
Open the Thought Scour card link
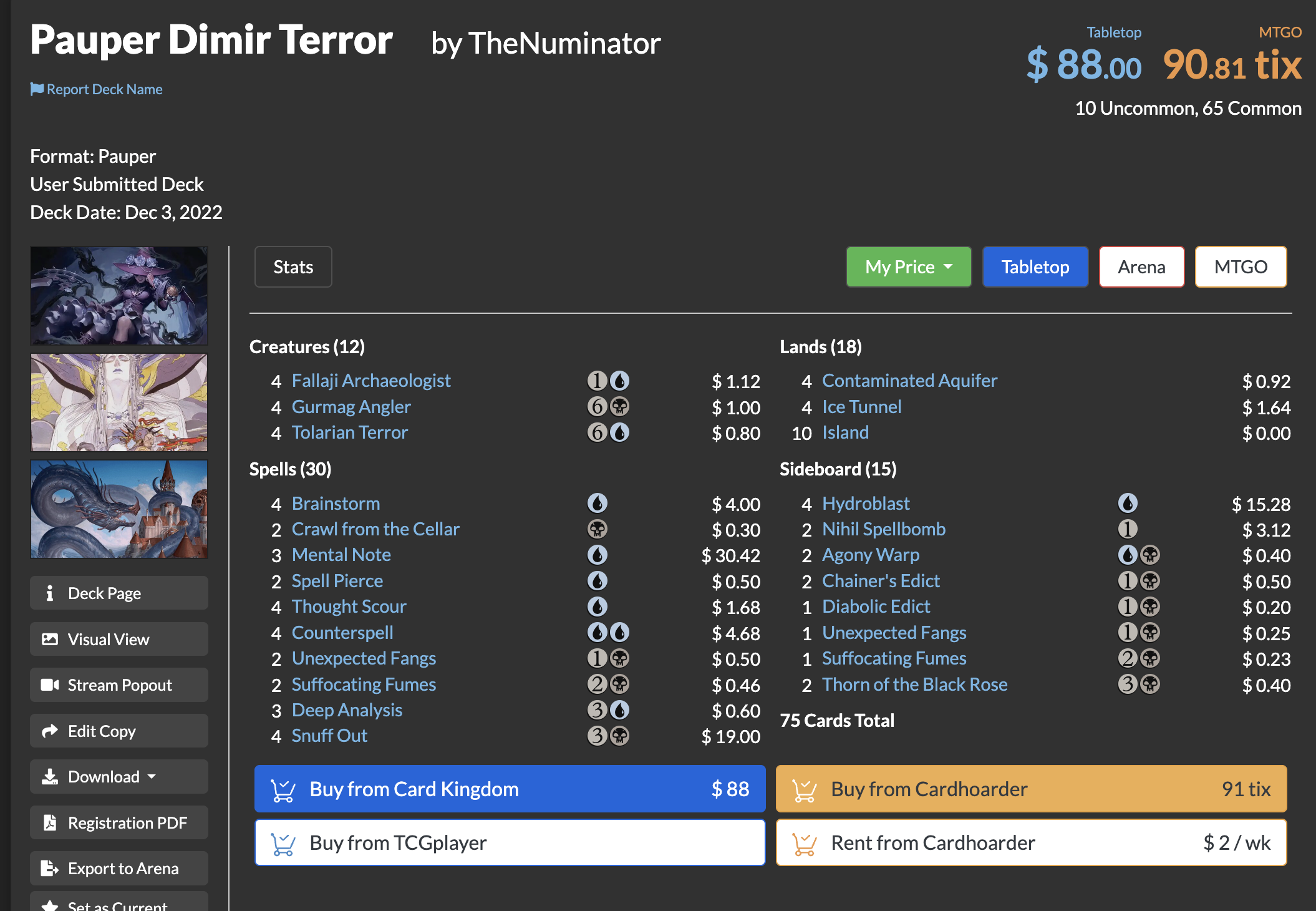(x=349, y=607)
